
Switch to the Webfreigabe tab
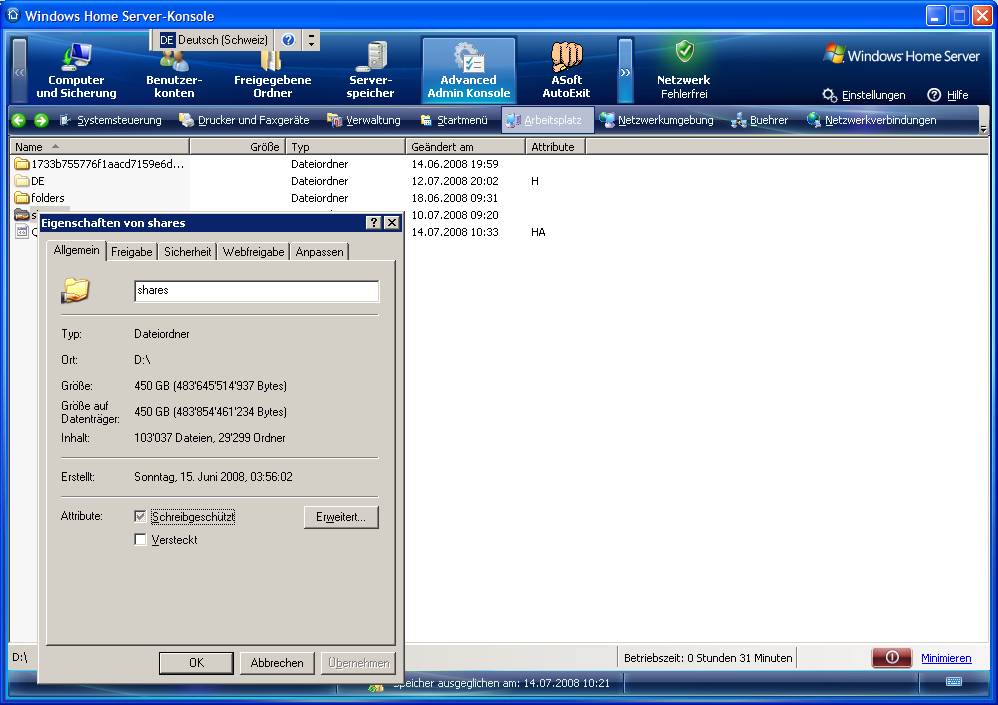pyautogui.click(x=253, y=252)
